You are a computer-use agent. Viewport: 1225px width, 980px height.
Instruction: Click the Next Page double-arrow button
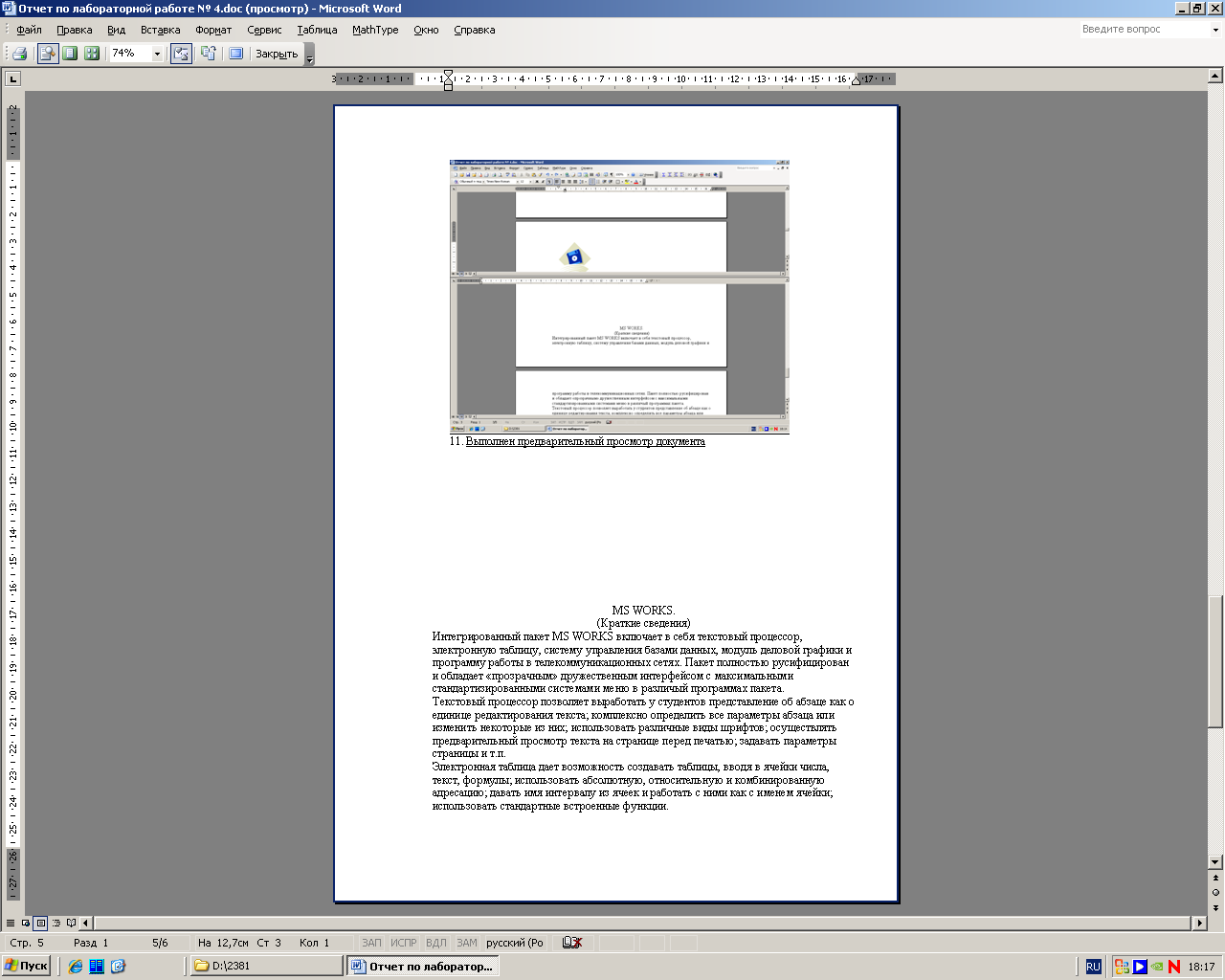[1215, 907]
